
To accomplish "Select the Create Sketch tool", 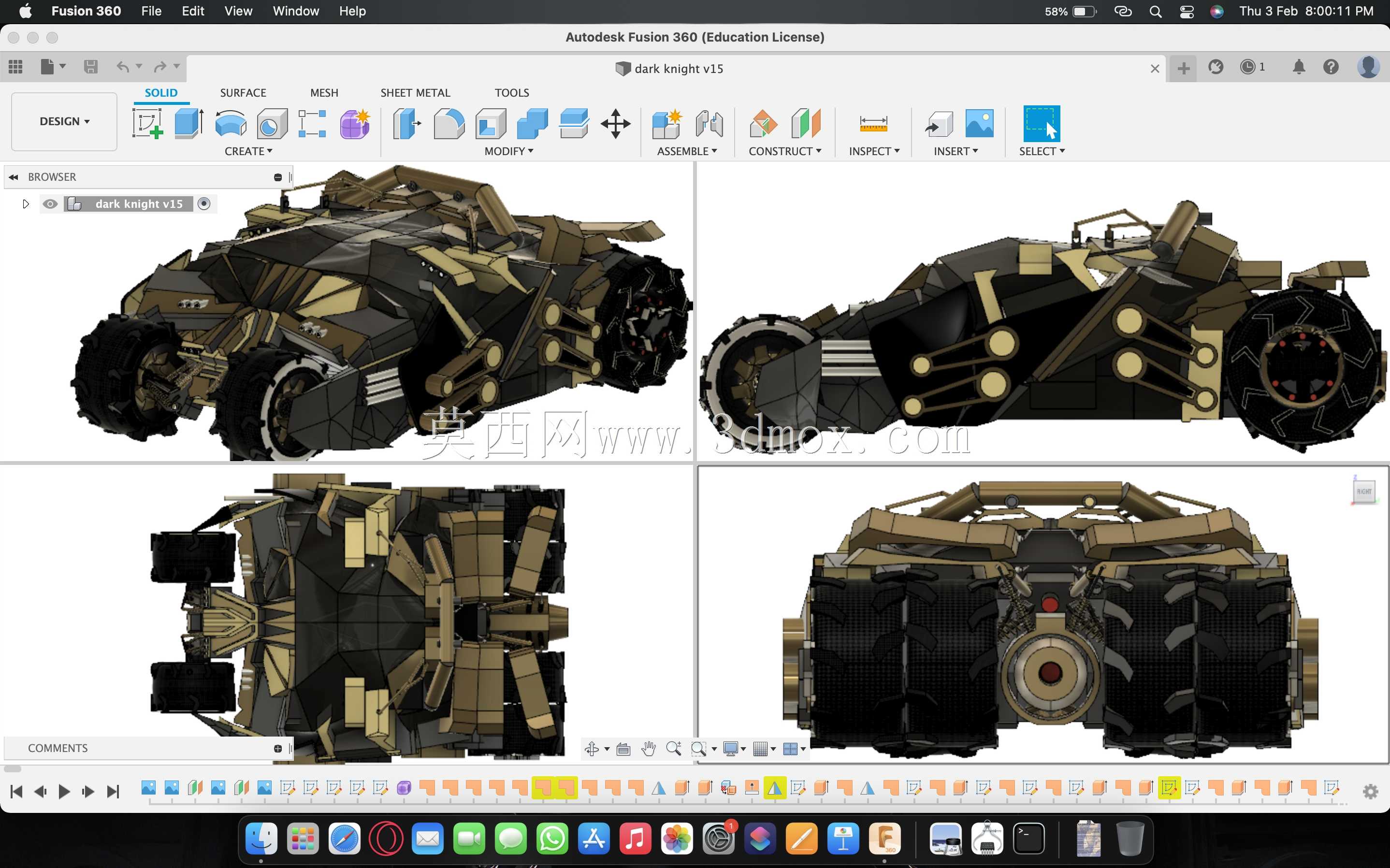I will pyautogui.click(x=147, y=123).
